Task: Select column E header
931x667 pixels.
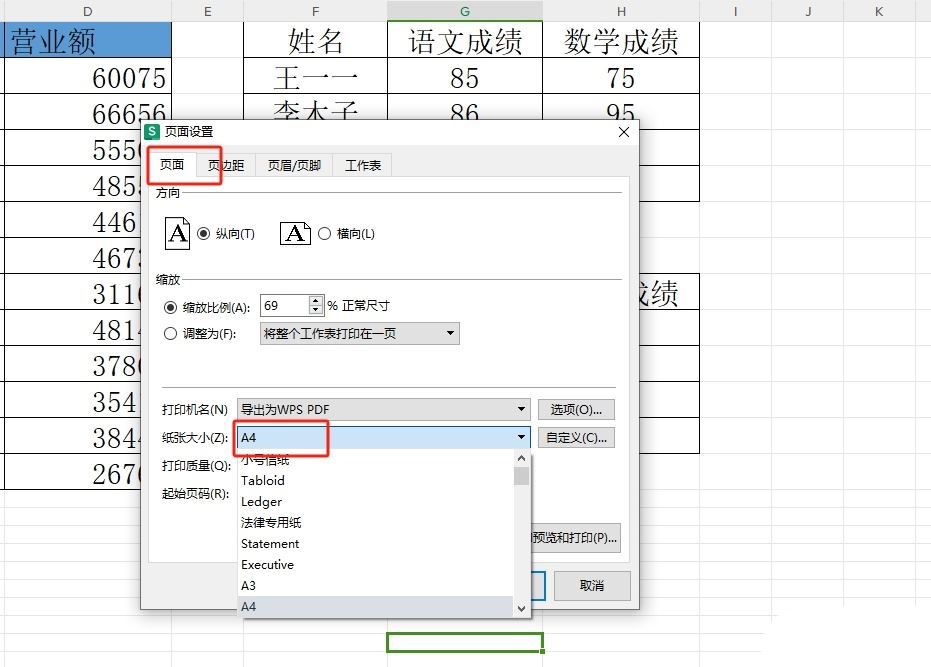Action: click(x=208, y=11)
